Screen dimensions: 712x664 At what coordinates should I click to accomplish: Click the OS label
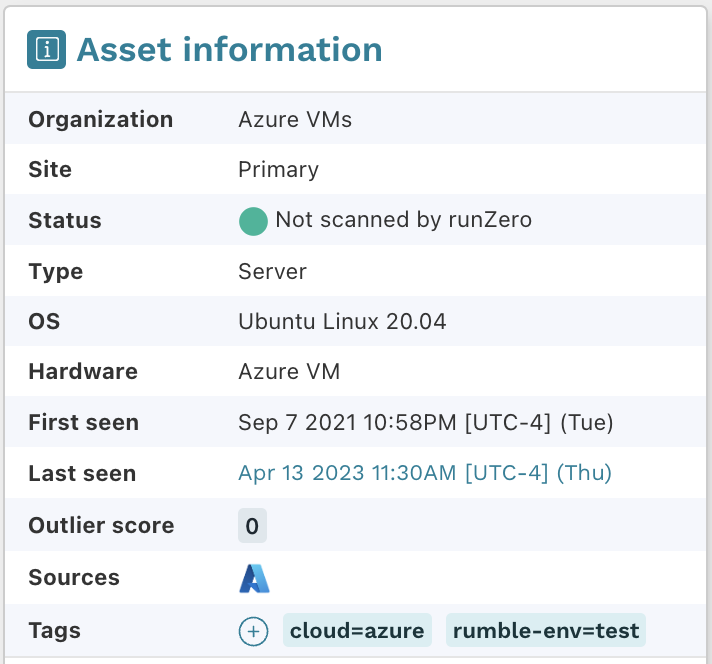pyautogui.click(x=44, y=322)
